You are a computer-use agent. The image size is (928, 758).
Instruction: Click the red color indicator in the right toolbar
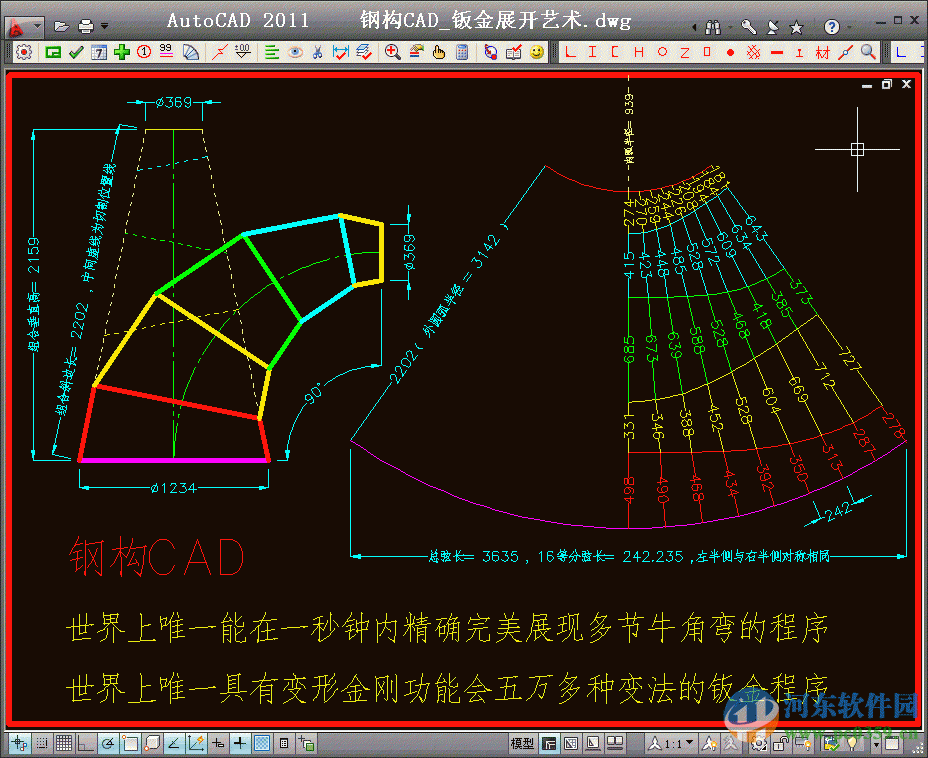point(731,51)
